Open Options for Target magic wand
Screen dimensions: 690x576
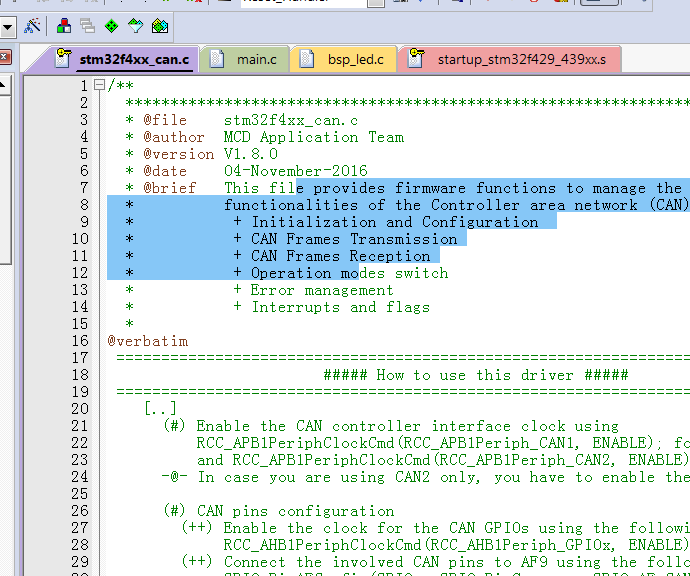tap(32, 25)
